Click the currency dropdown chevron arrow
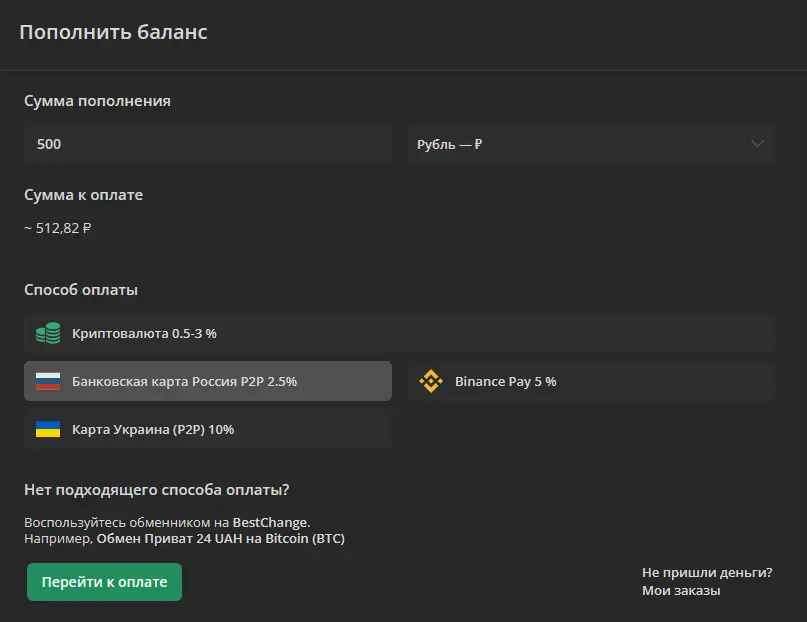Screen dimensions: 807x622 (757, 144)
